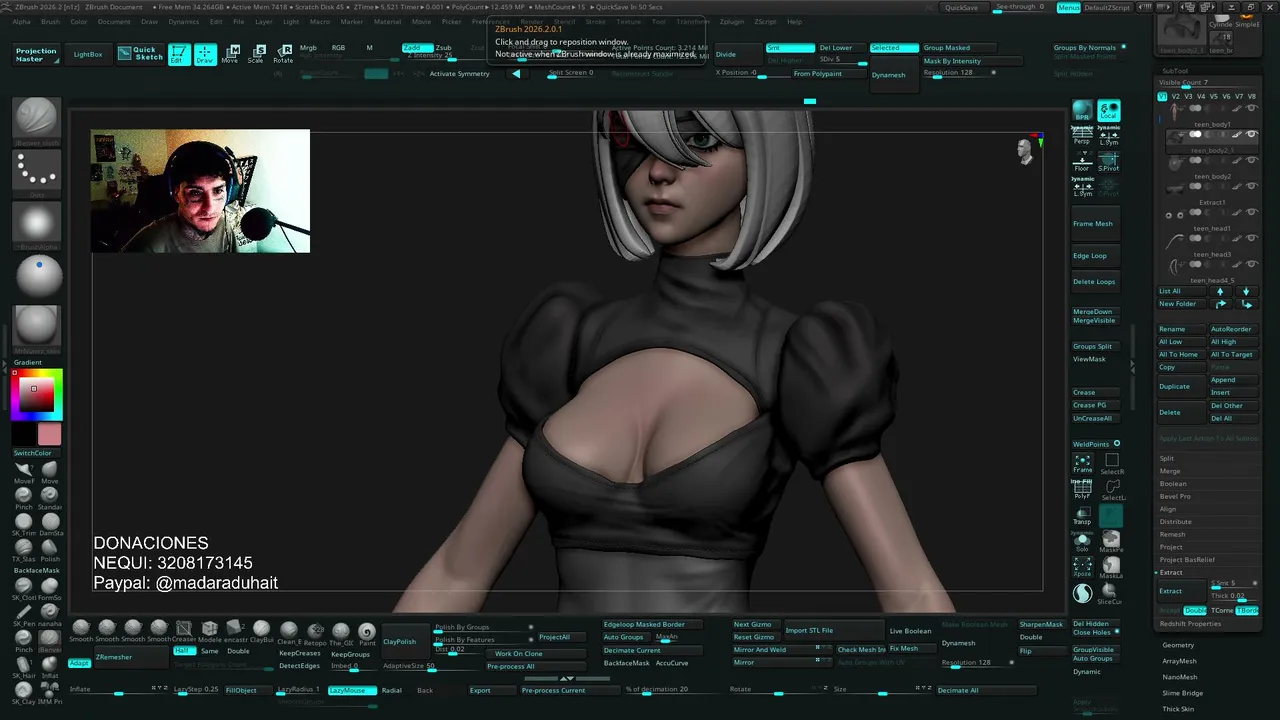
Task: Expand the Split section in SubTool
Action: point(1166,458)
